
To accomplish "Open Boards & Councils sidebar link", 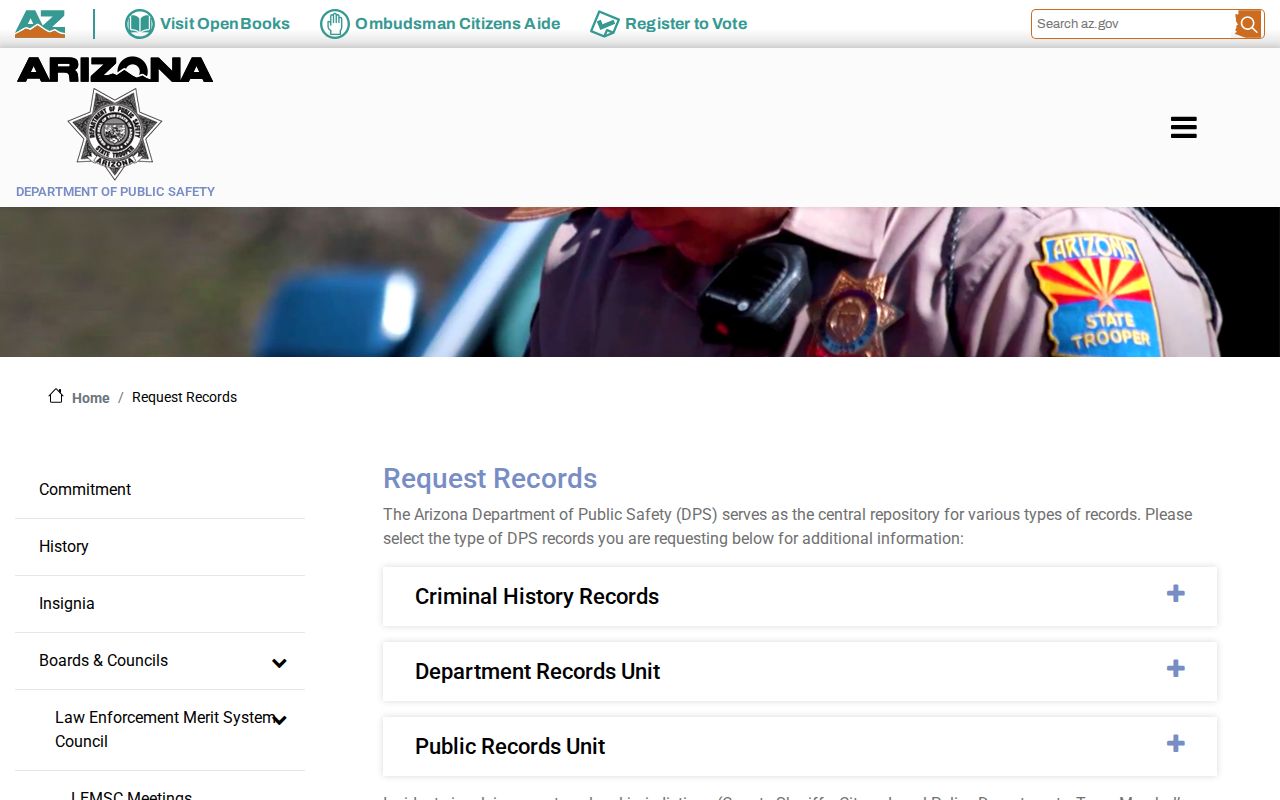I will click(x=104, y=660).
